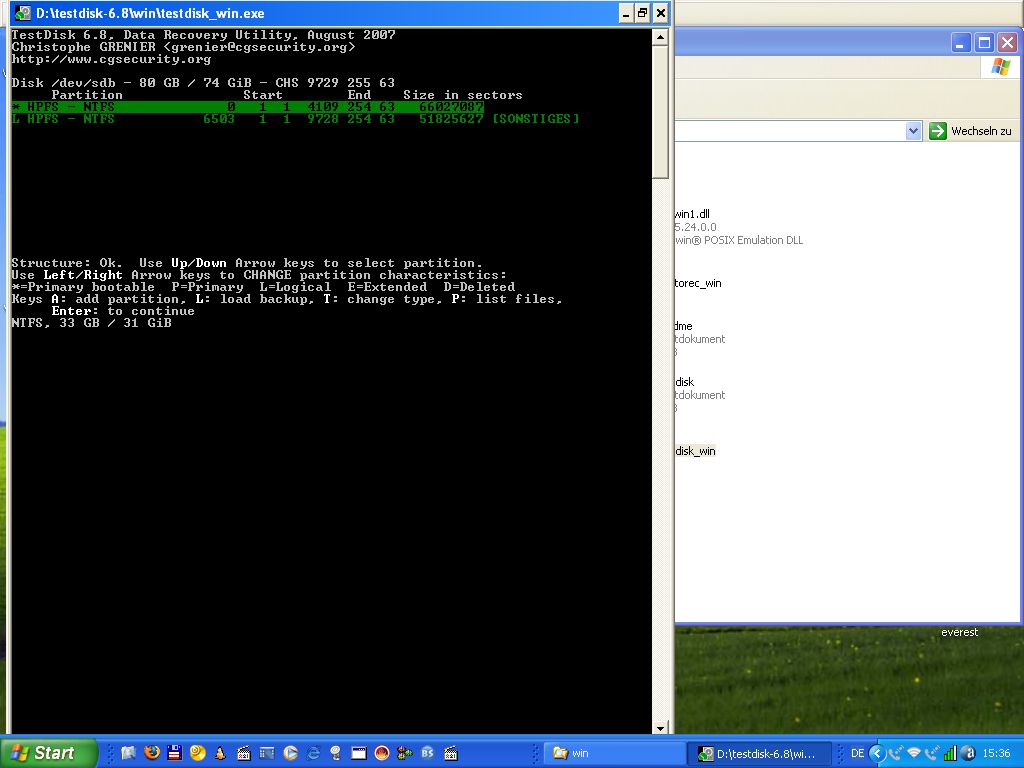Open the yellow disc quick launch icon
Viewport: 1024px width, 768px height.
[x=197, y=753]
